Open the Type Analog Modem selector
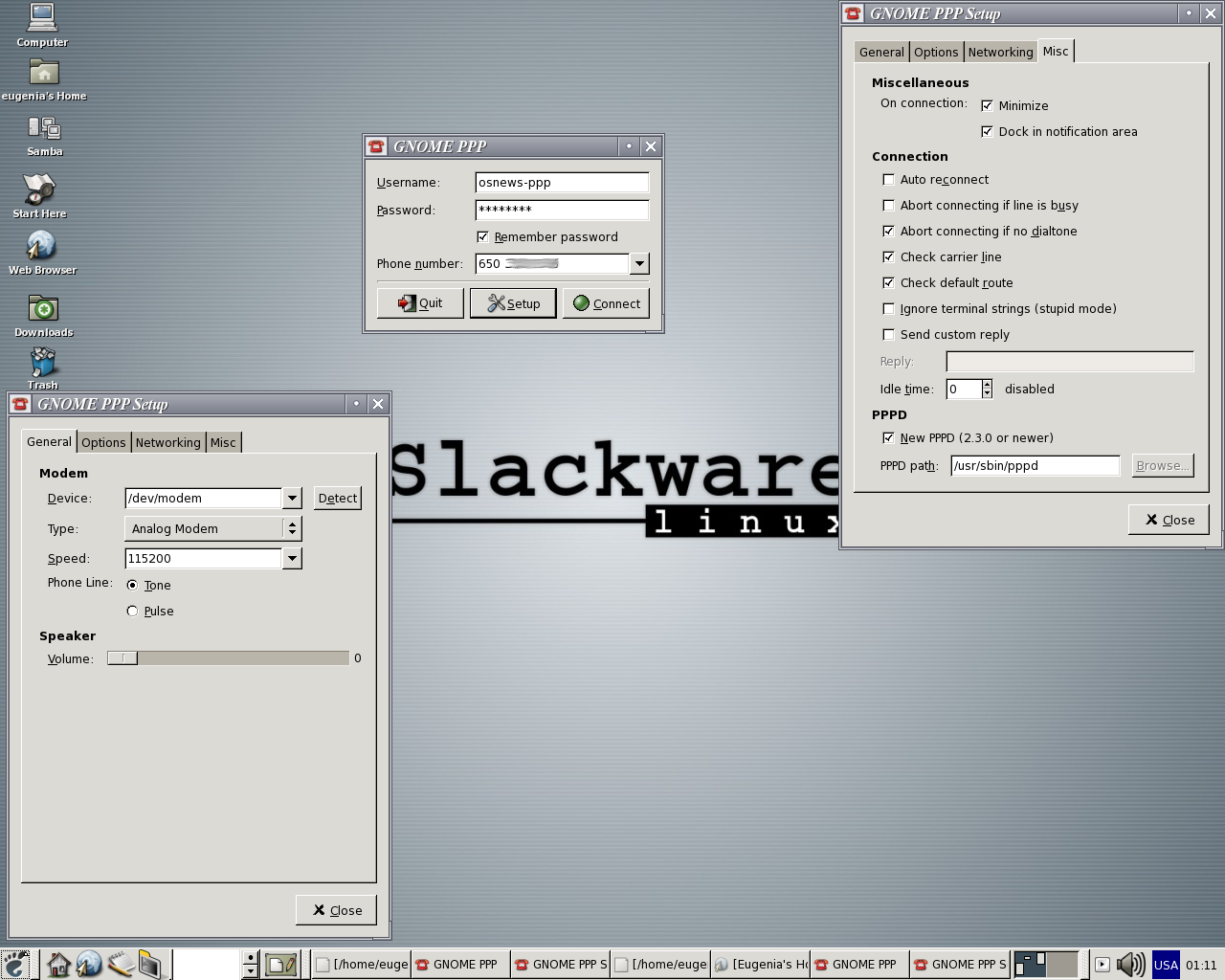The image size is (1225, 980). (213, 528)
